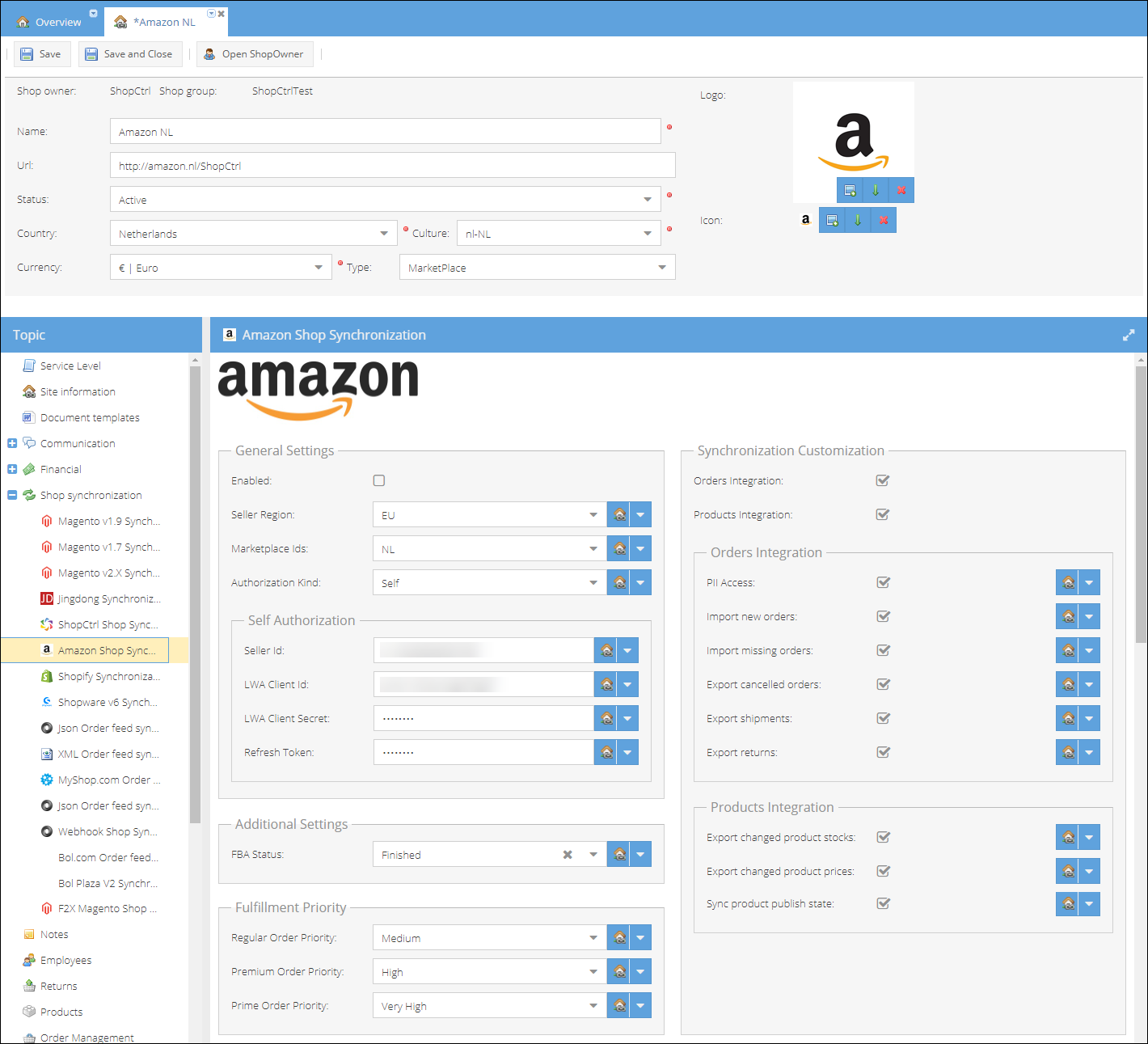
Task: Expand the Financial tree node
Action: coord(12,469)
